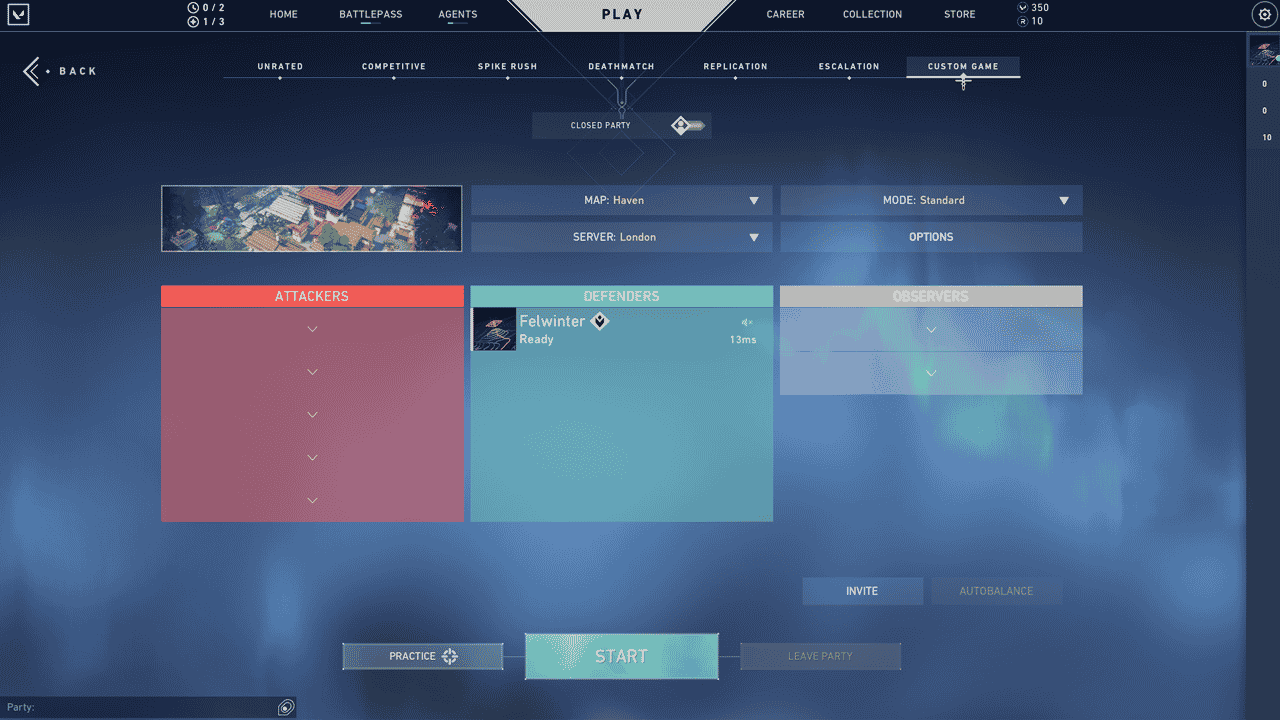Select the COMPETITIVE game mode tab
The height and width of the screenshot is (720, 1280).
[x=394, y=67]
